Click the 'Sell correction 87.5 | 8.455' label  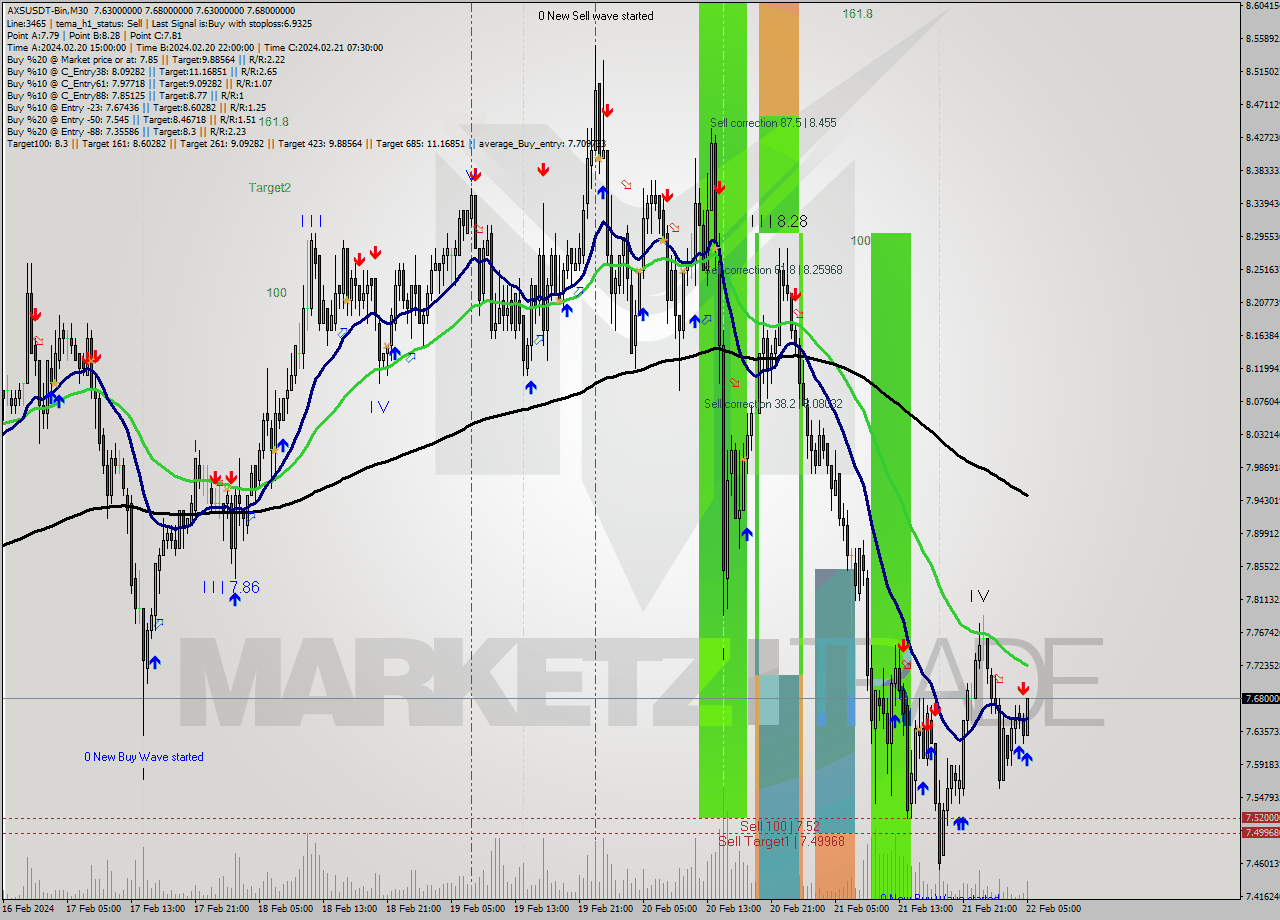(773, 123)
